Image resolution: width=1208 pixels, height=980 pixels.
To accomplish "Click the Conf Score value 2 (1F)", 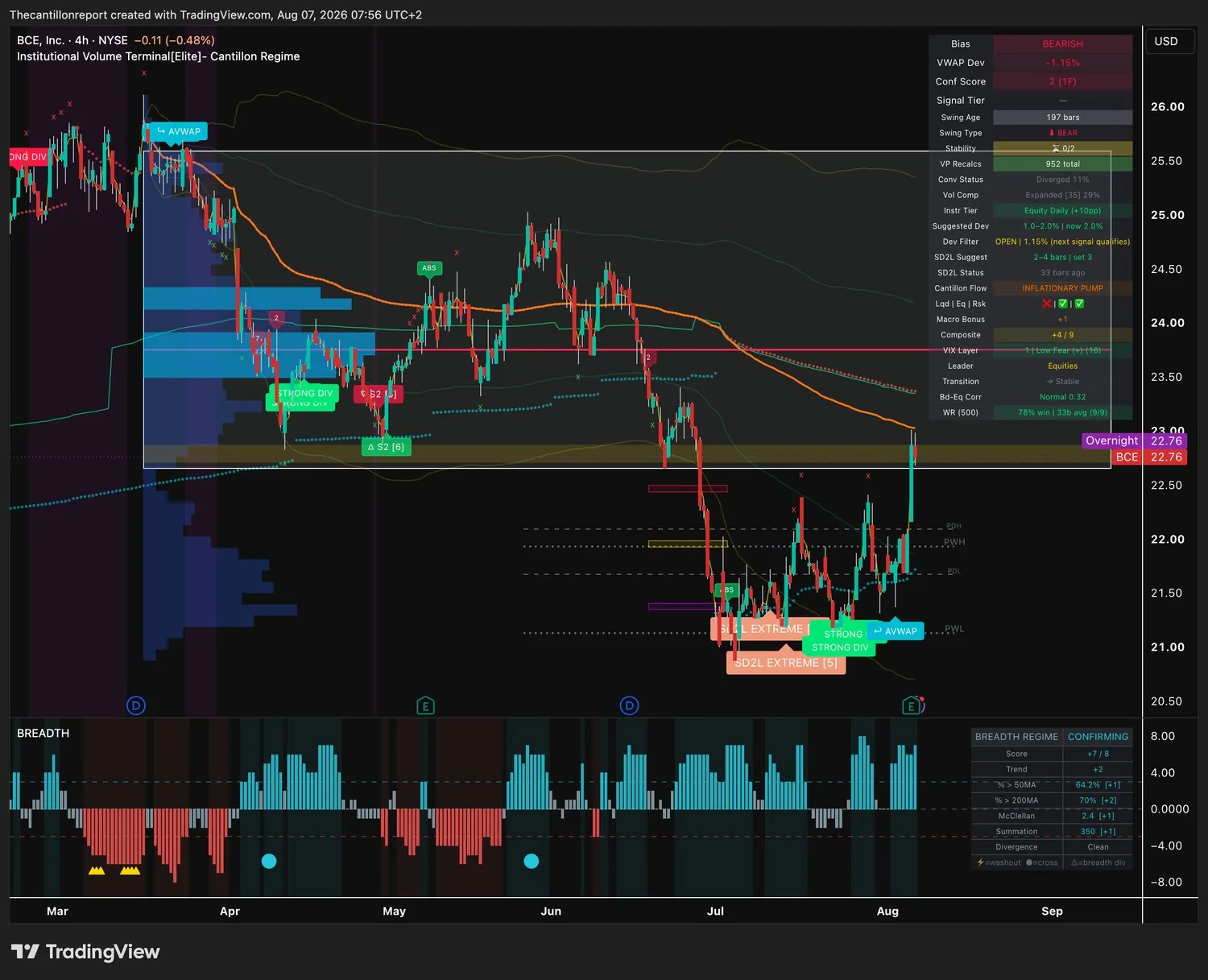I will point(1063,81).
